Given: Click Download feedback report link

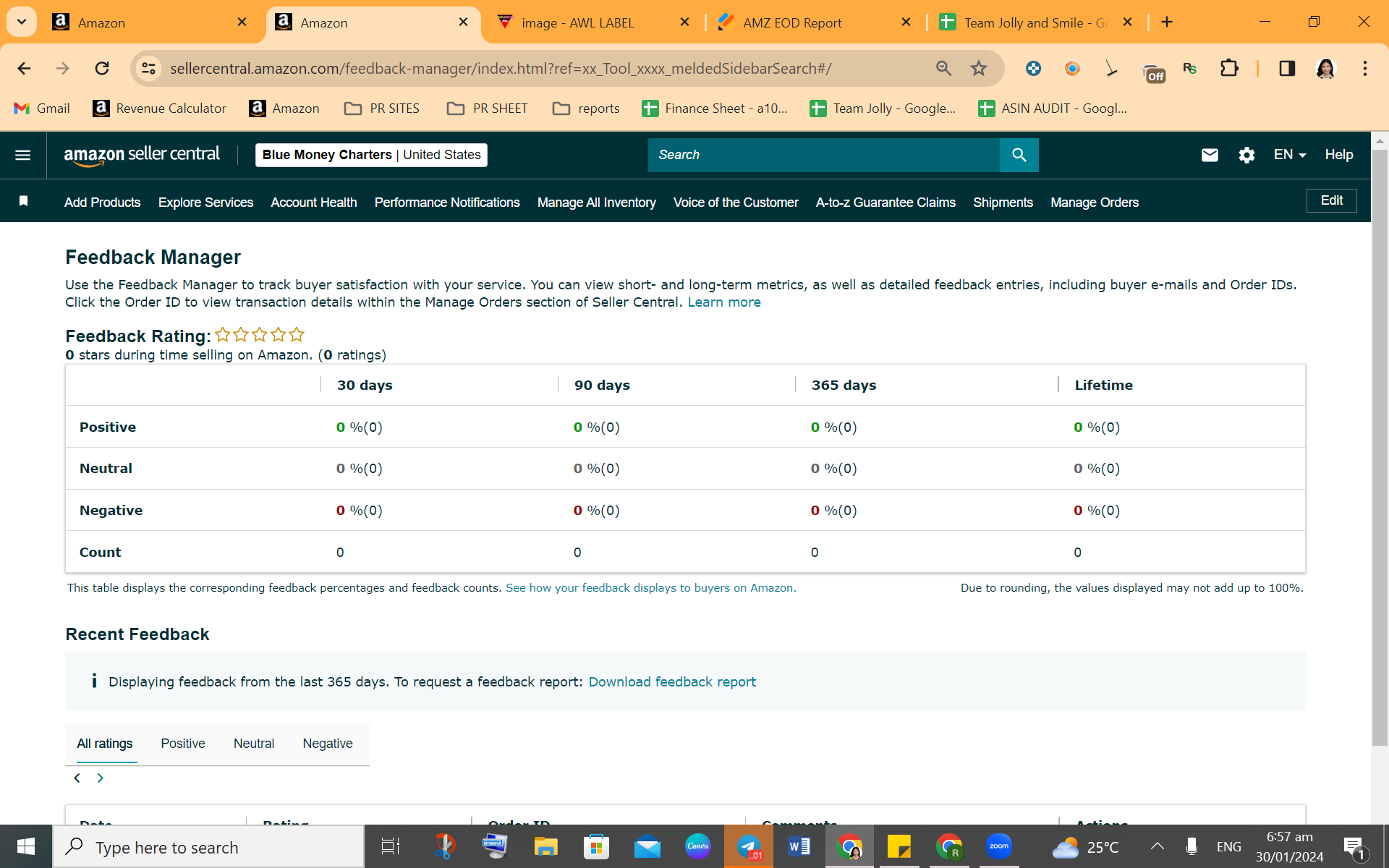Looking at the screenshot, I should point(672,681).
